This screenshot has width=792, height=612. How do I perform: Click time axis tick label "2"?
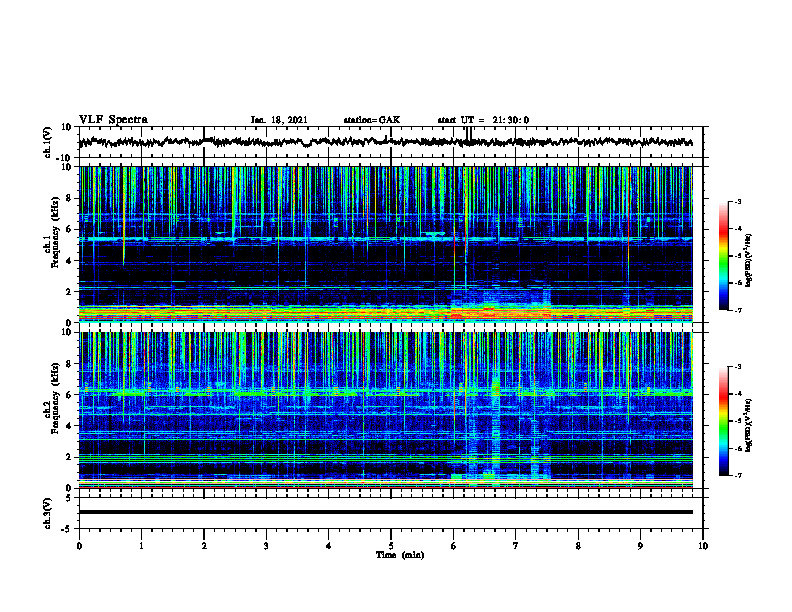tap(204, 546)
